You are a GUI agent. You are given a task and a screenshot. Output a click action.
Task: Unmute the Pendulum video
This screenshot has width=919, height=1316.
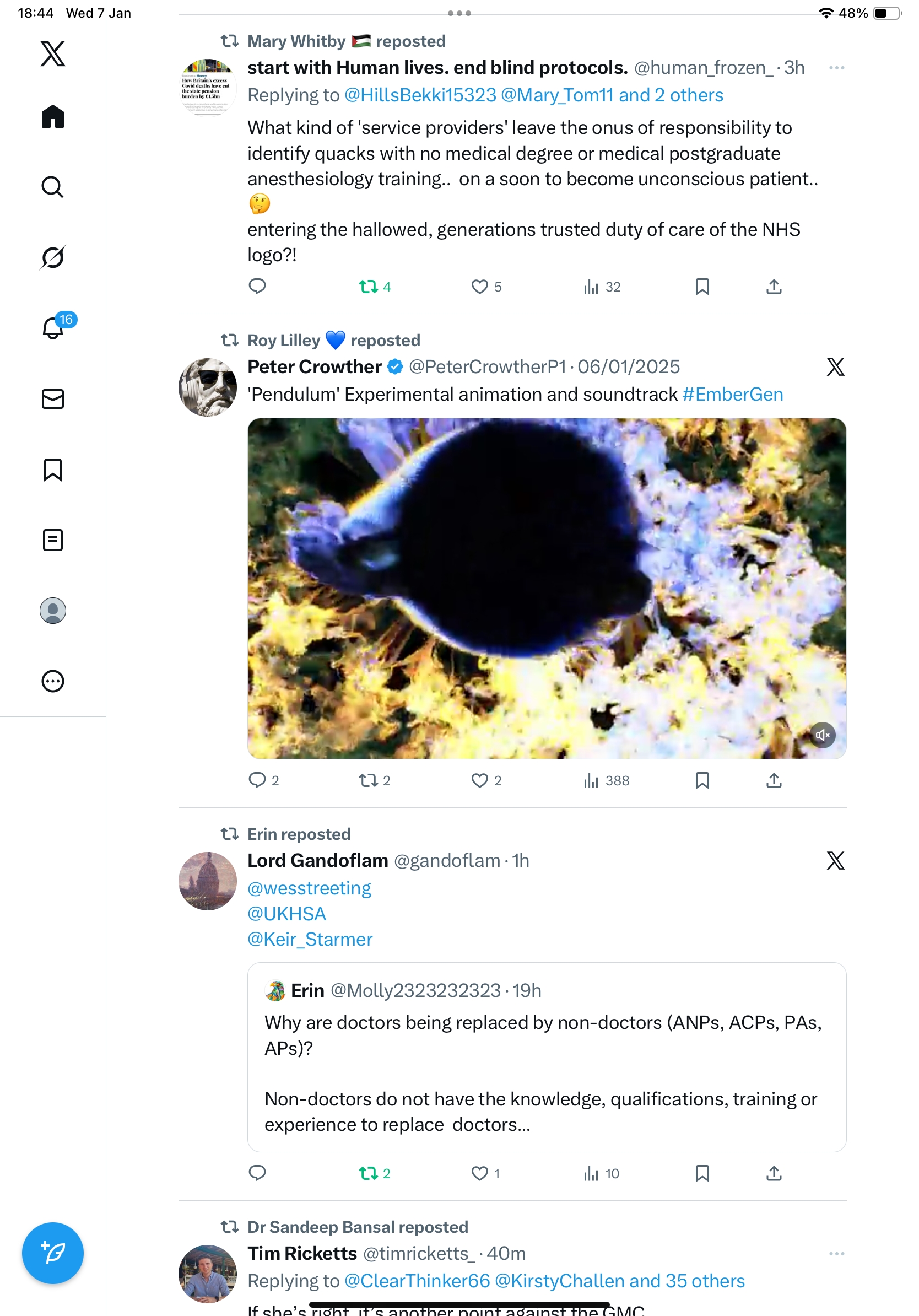coord(821,735)
